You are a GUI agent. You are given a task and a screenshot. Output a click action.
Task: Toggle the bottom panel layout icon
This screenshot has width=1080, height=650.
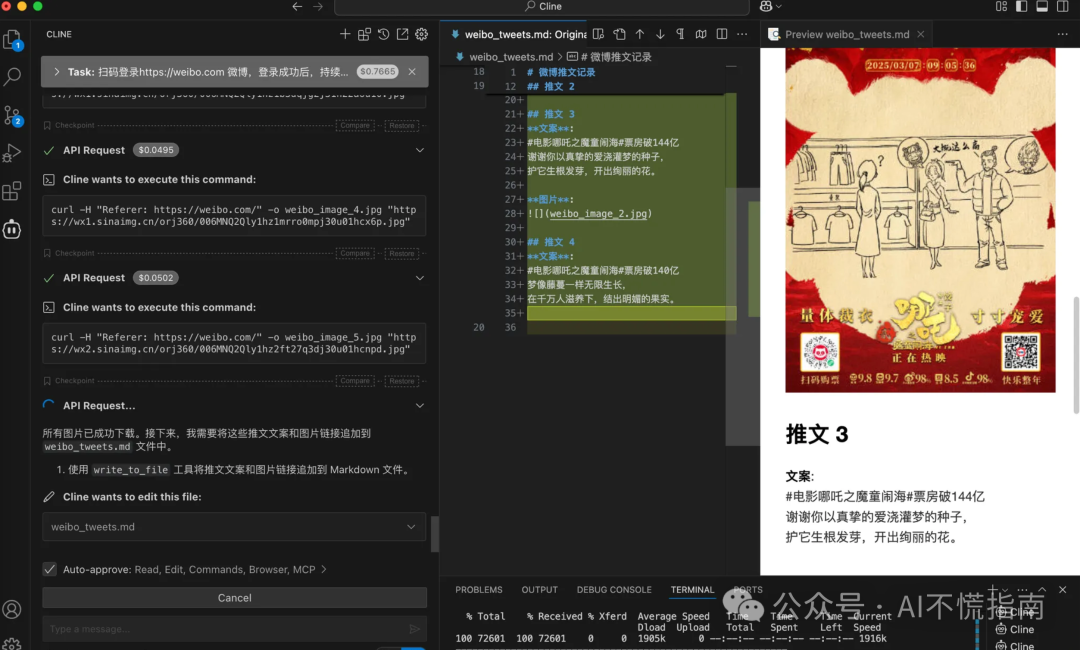click(x=1042, y=6)
